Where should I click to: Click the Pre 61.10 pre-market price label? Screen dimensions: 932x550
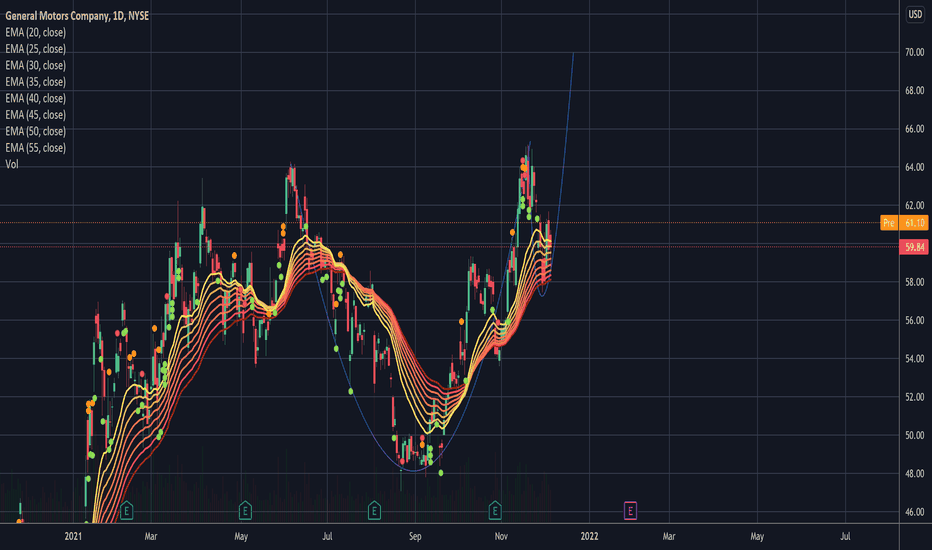904,223
